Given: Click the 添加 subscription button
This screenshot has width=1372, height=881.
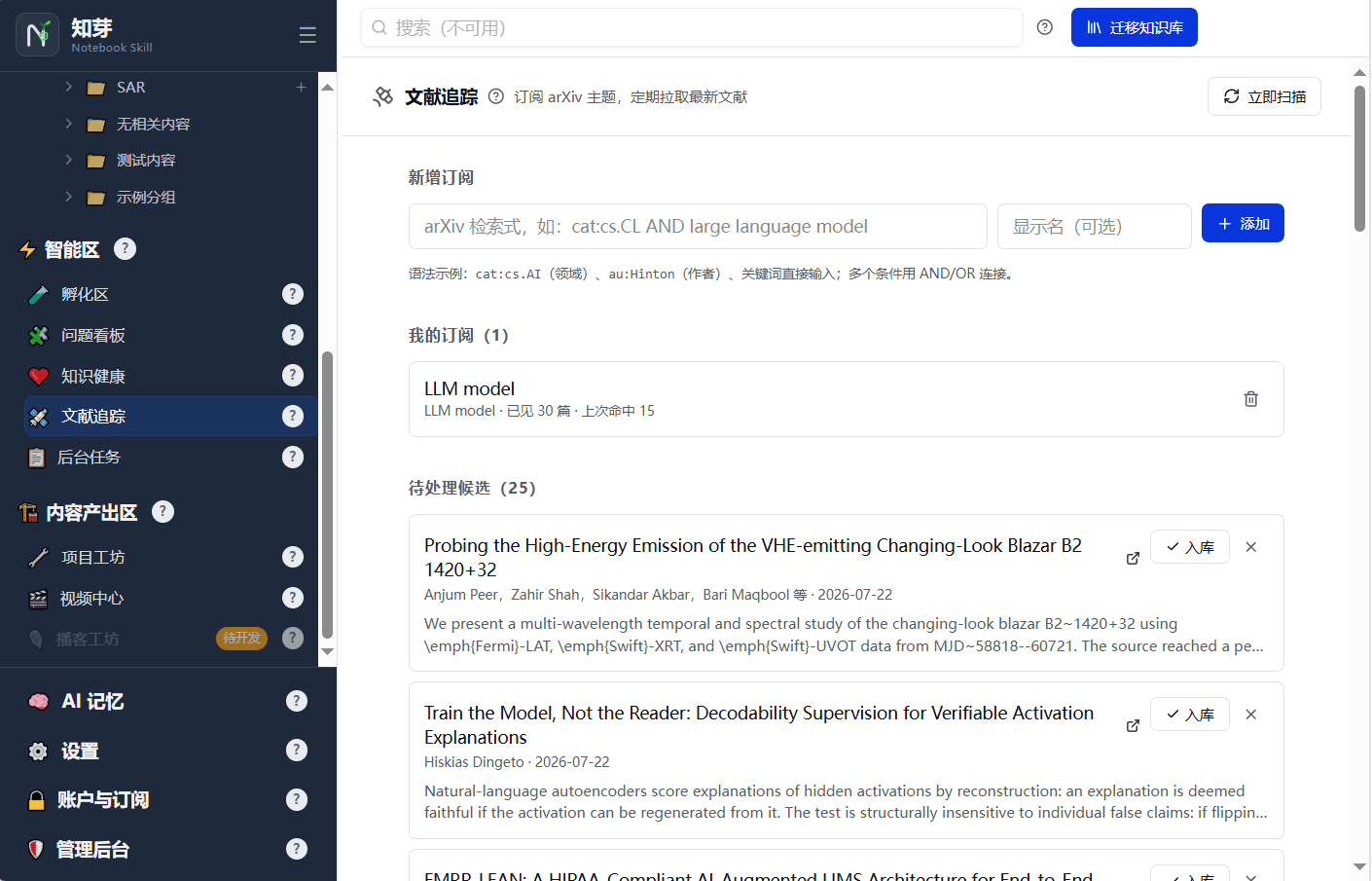Looking at the screenshot, I should [x=1243, y=223].
